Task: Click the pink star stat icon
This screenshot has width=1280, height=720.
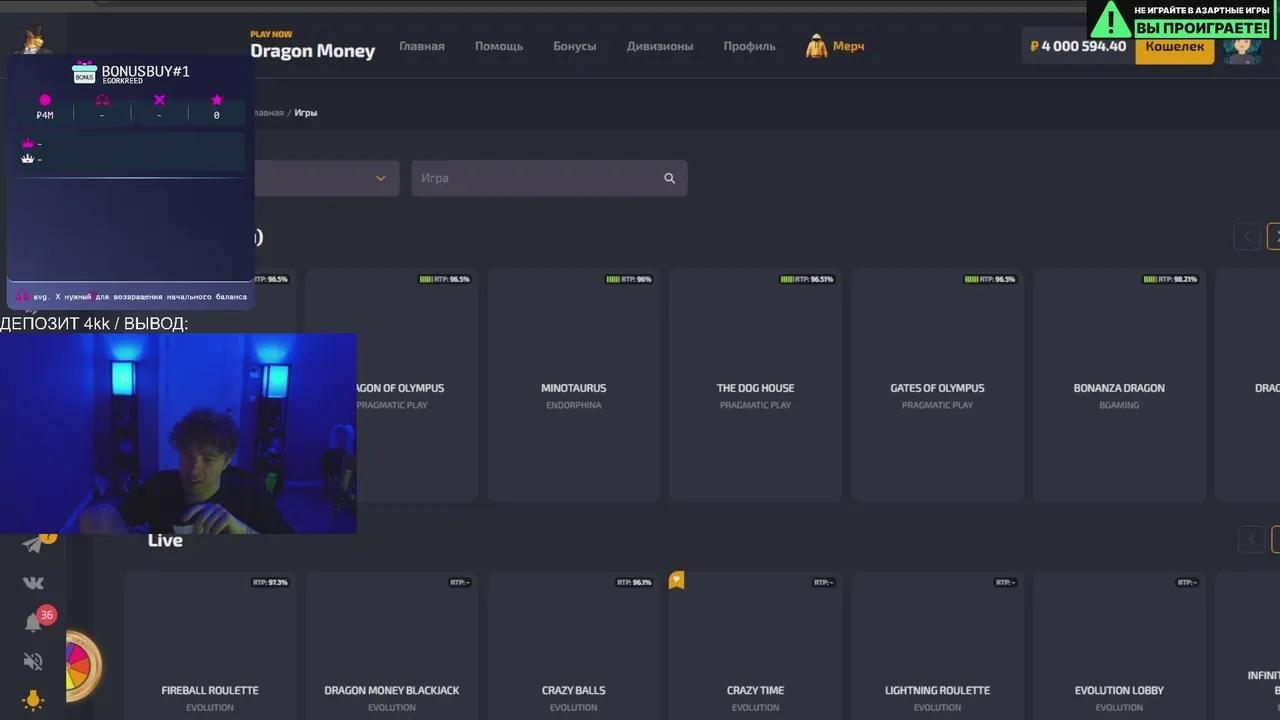Action: tap(217, 100)
